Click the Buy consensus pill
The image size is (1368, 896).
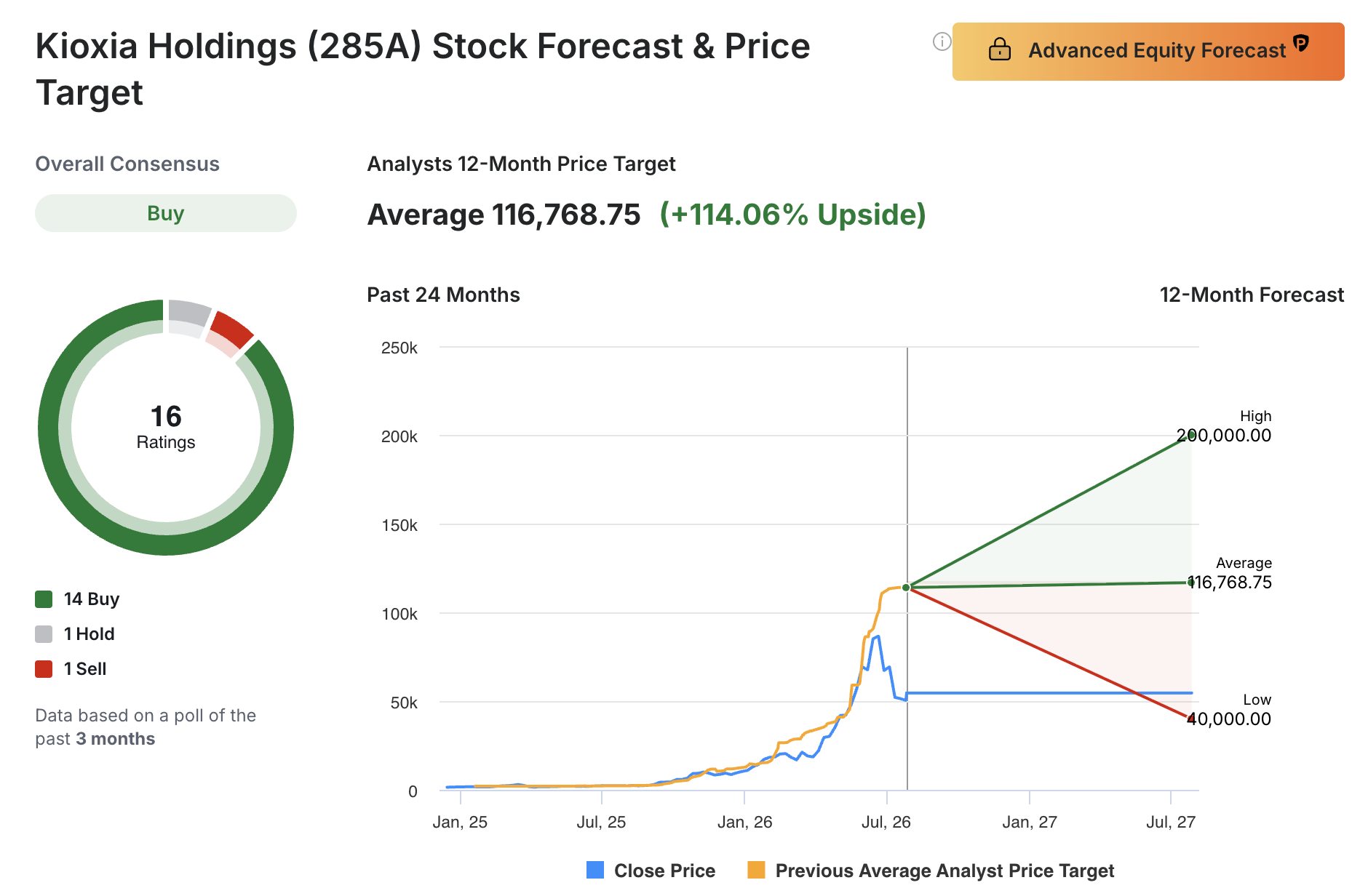pyautogui.click(x=166, y=213)
